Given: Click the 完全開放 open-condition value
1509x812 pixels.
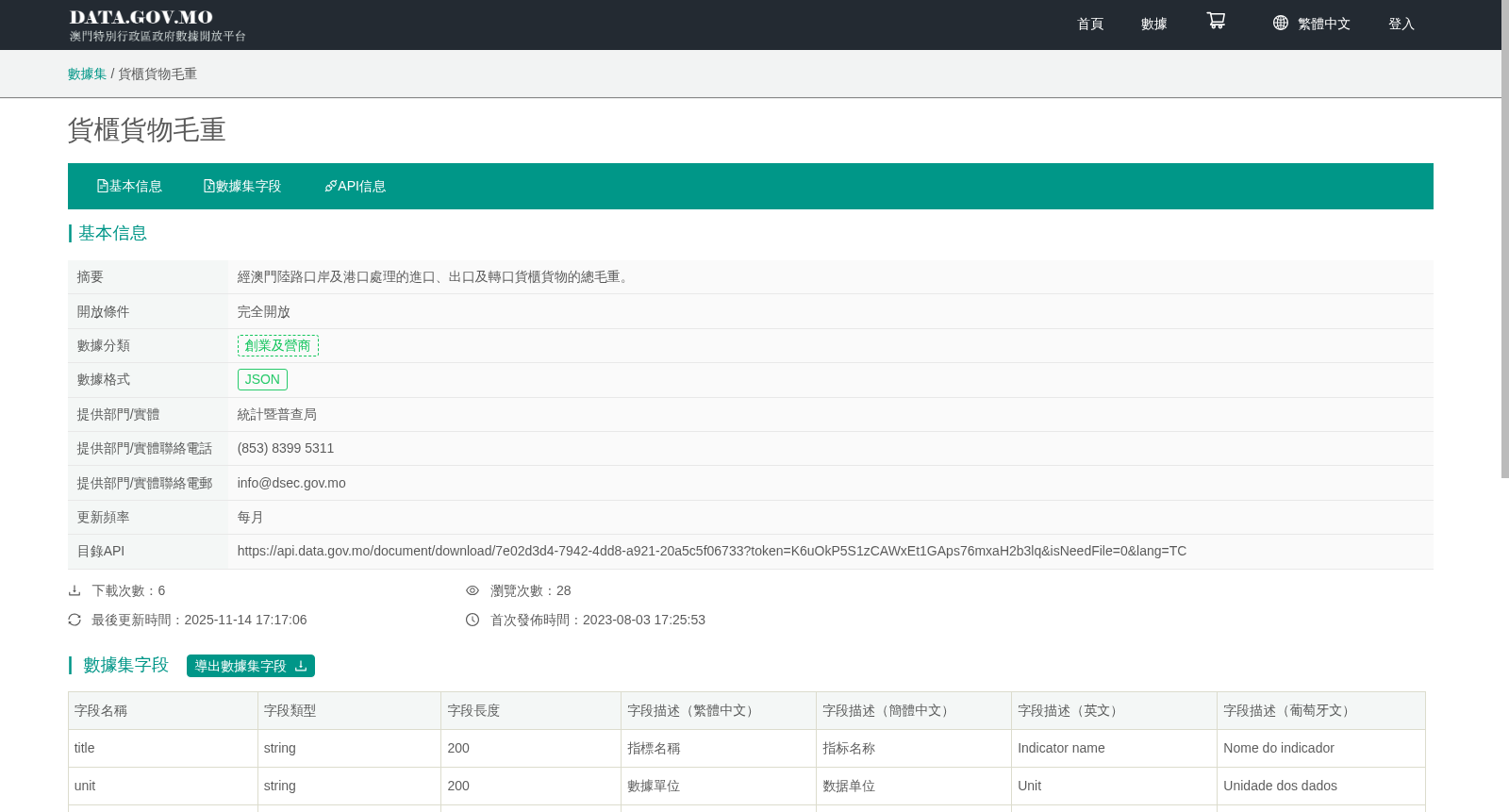Looking at the screenshot, I should point(264,311).
